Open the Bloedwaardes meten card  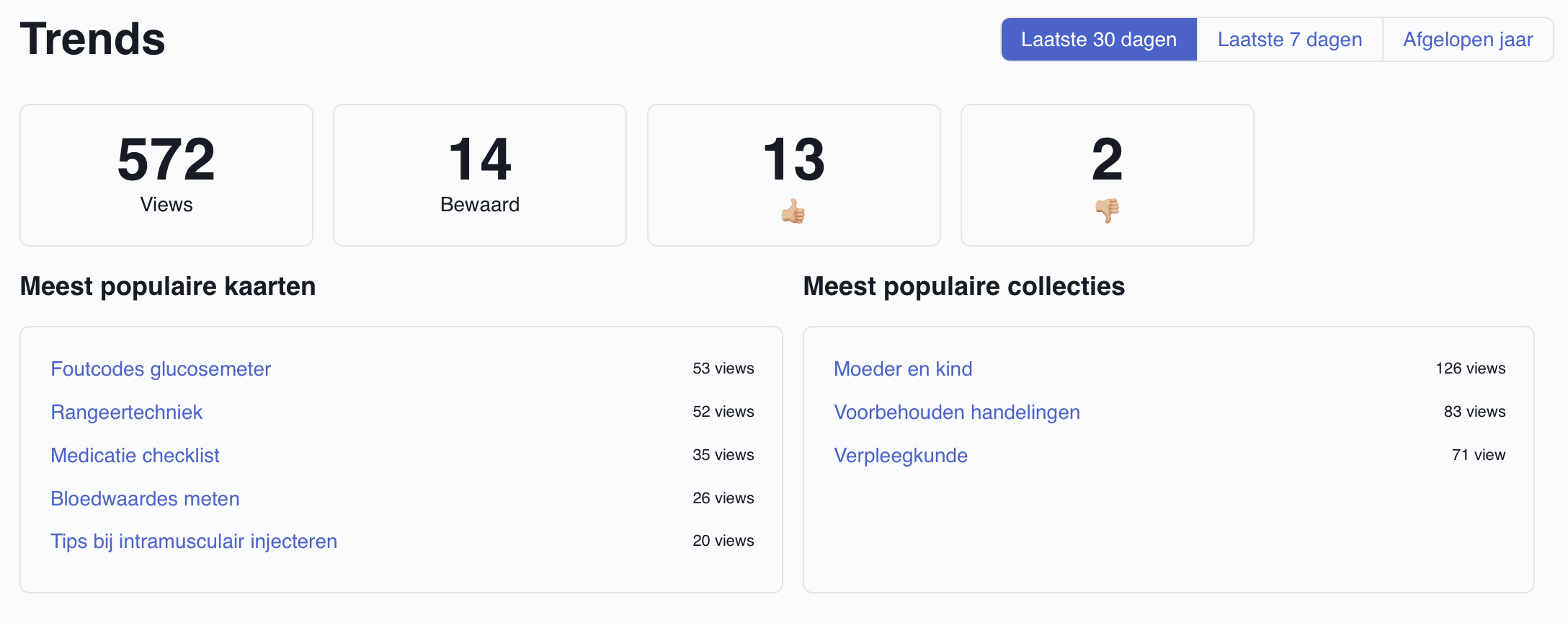click(x=145, y=498)
